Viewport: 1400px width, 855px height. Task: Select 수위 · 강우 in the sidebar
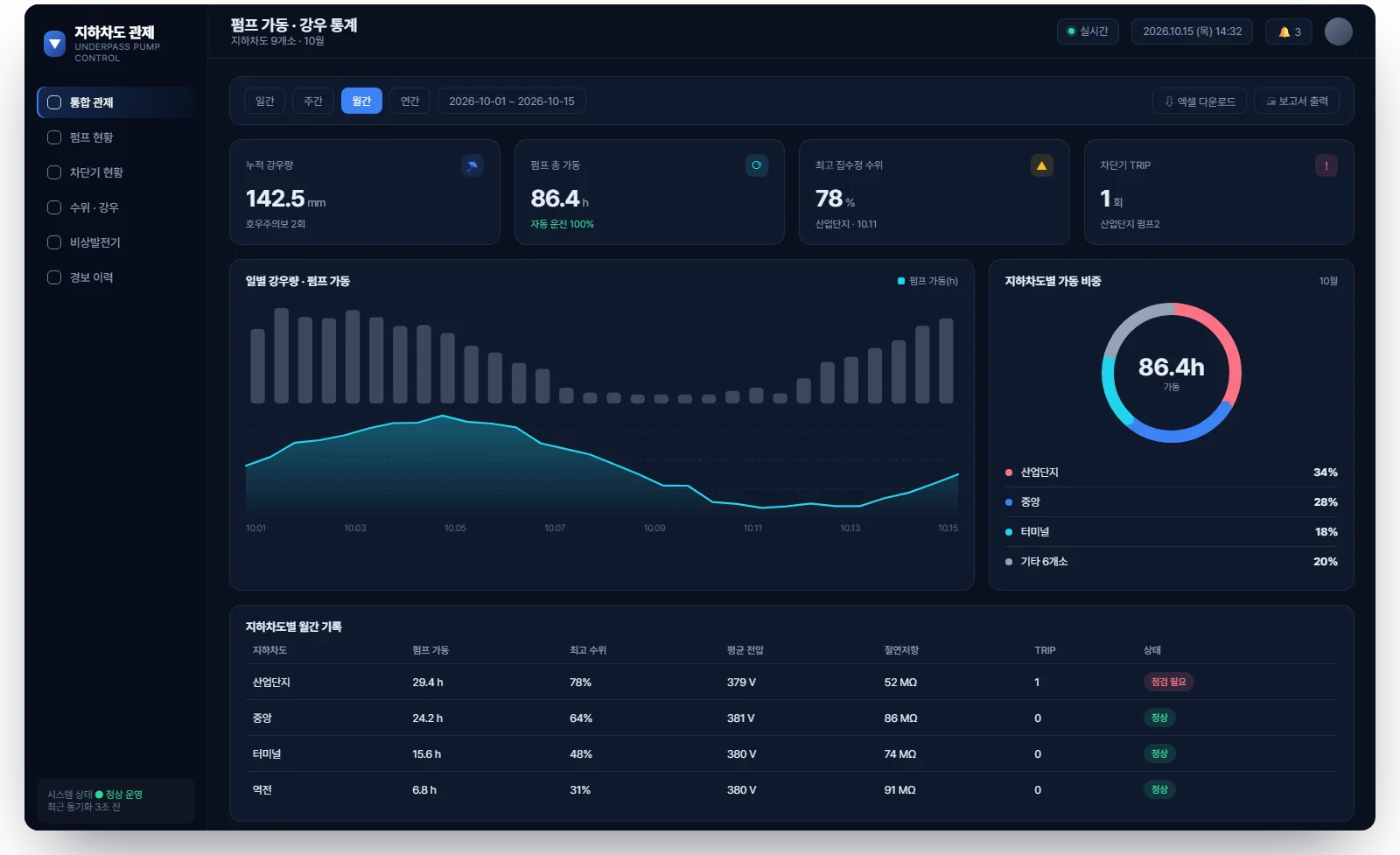click(x=115, y=207)
